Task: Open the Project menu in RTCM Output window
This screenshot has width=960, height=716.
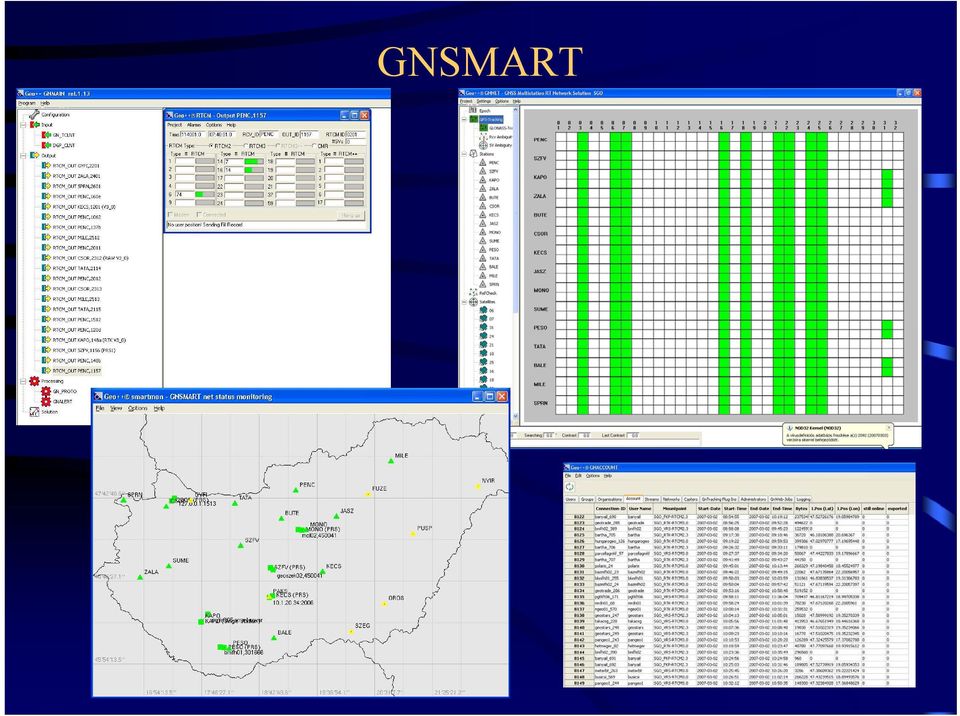Action: (175, 125)
